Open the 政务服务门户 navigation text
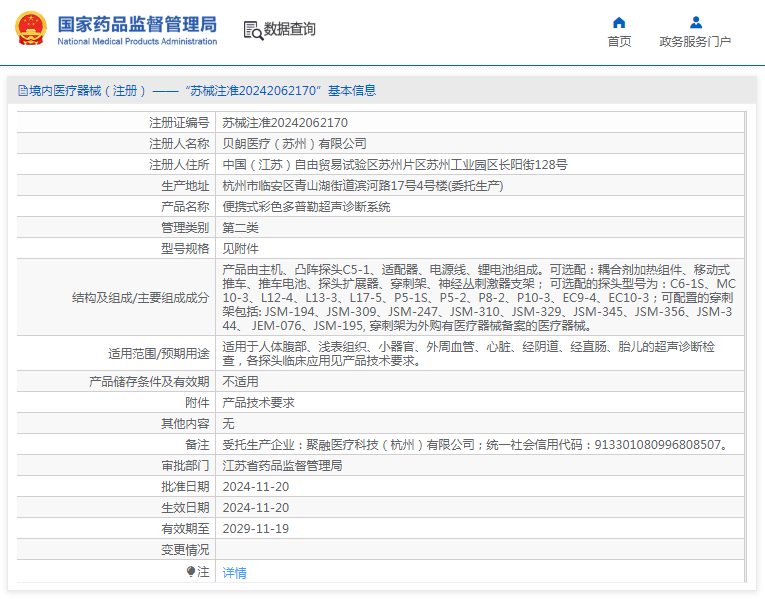Viewport: 765px width, 599px height. [695, 42]
